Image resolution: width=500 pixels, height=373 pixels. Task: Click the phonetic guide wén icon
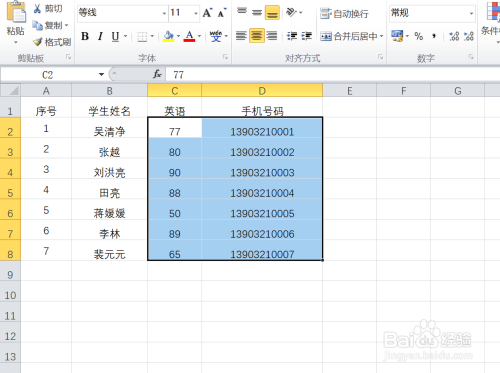coord(216,36)
